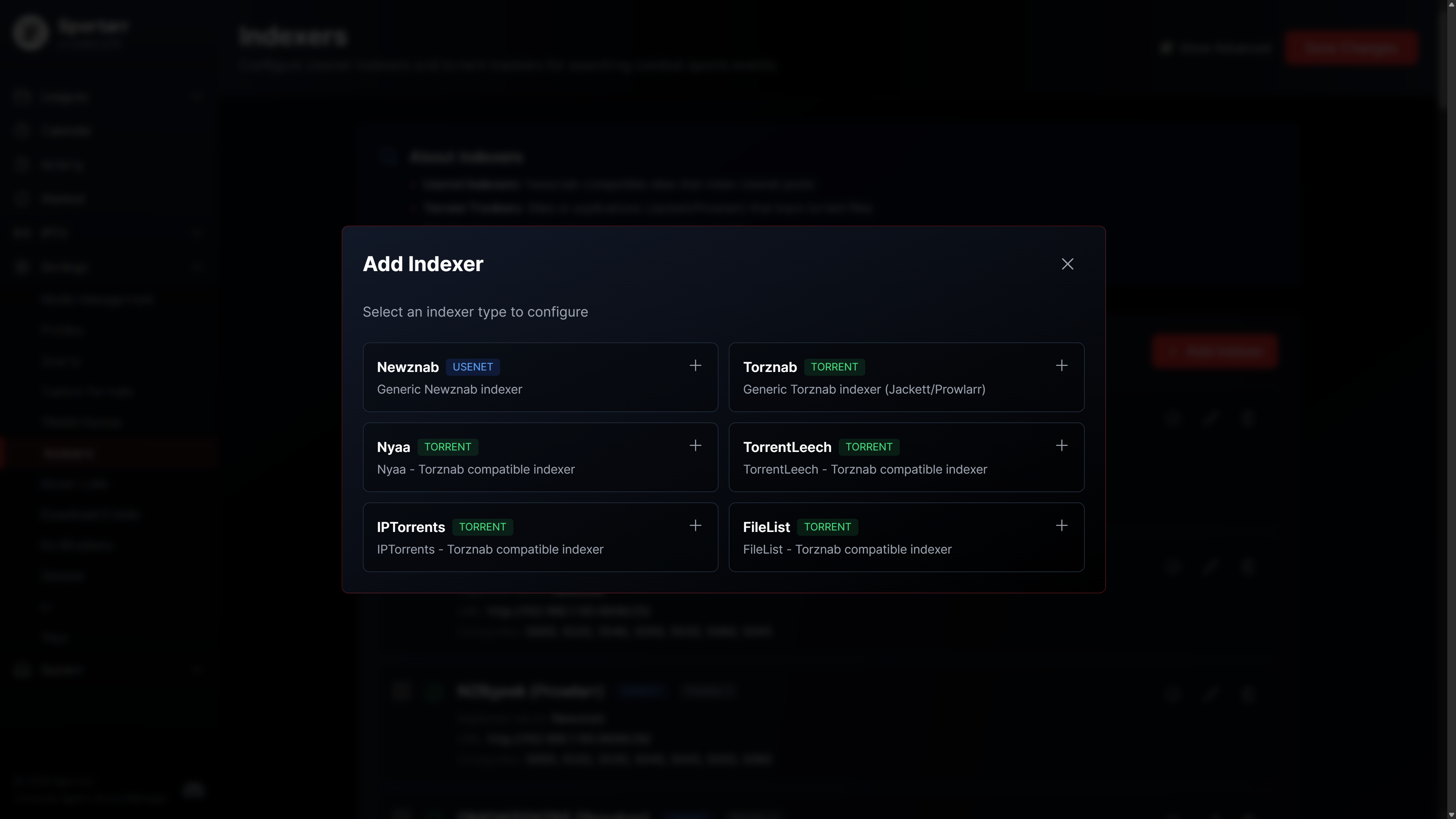Select the Newznab indexer title
The image size is (1456, 819).
click(408, 367)
